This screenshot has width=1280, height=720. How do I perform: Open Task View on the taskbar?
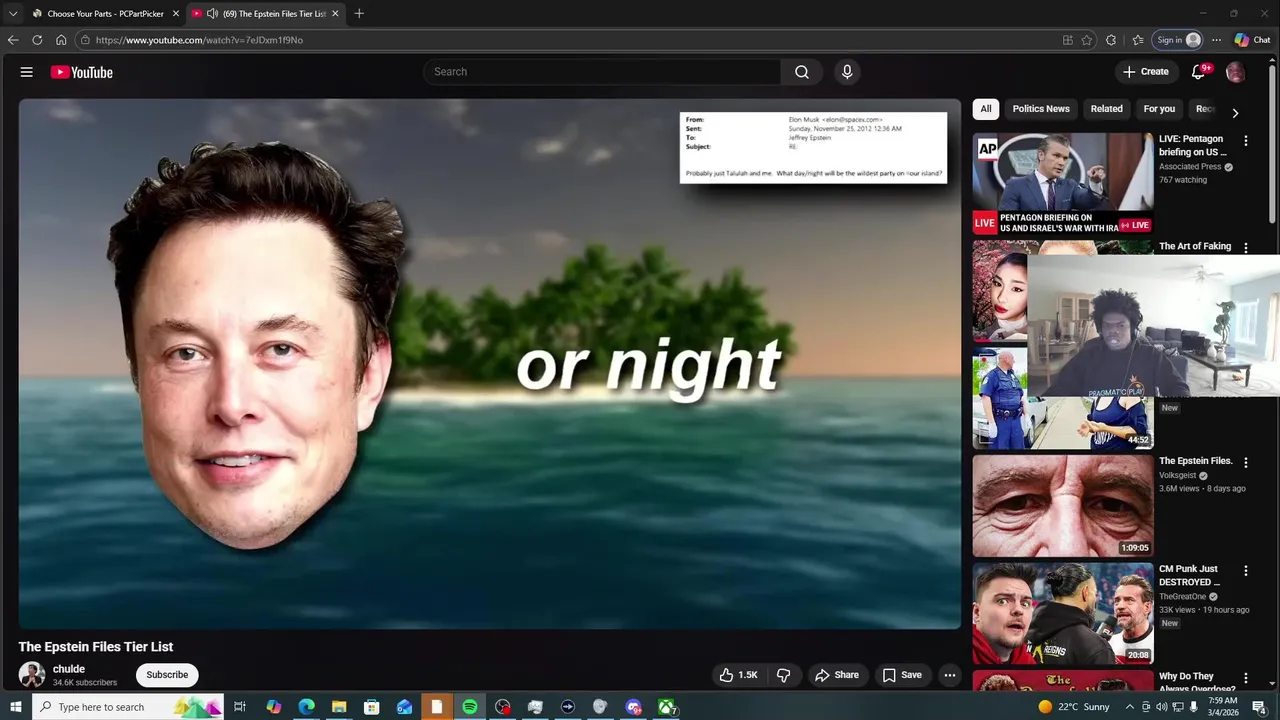240,707
